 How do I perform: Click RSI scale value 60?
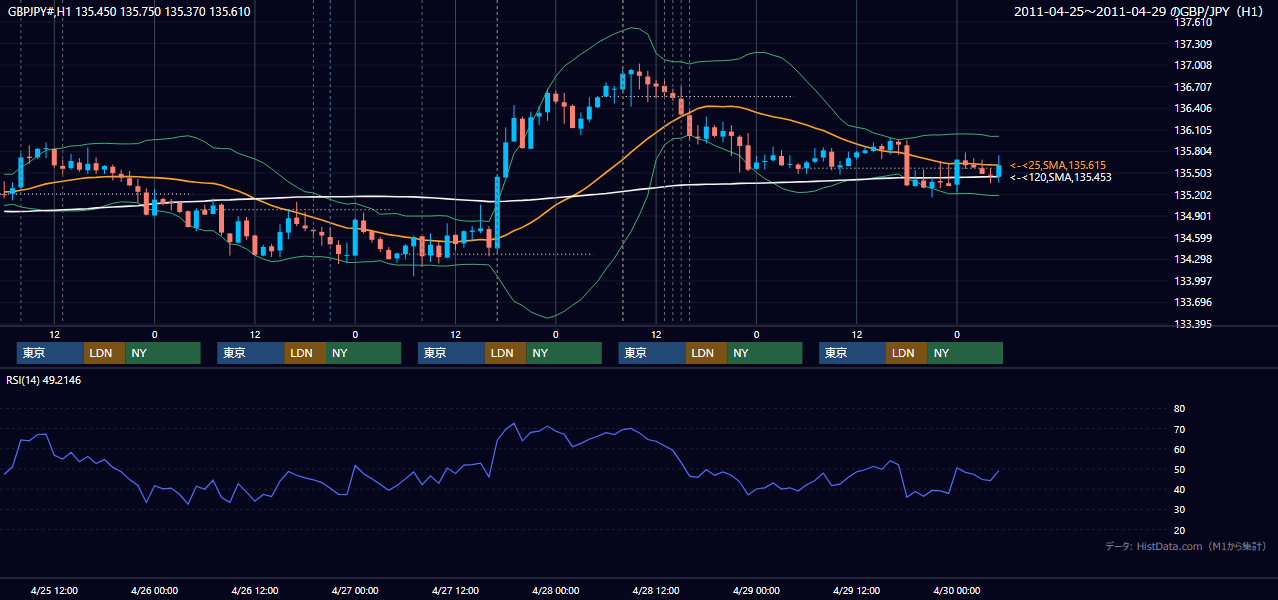point(1180,449)
